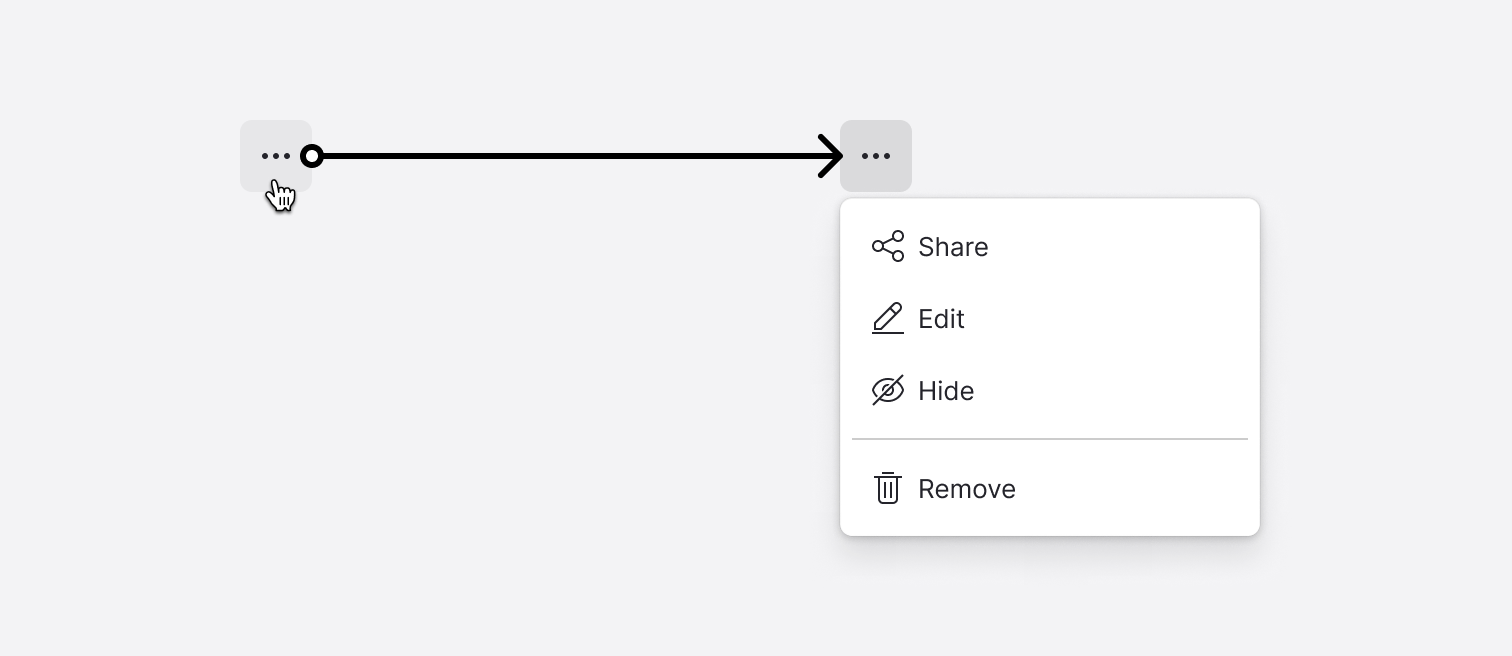Choose Share from the context menu
Image resolution: width=1512 pixels, height=656 pixels.
click(x=952, y=246)
